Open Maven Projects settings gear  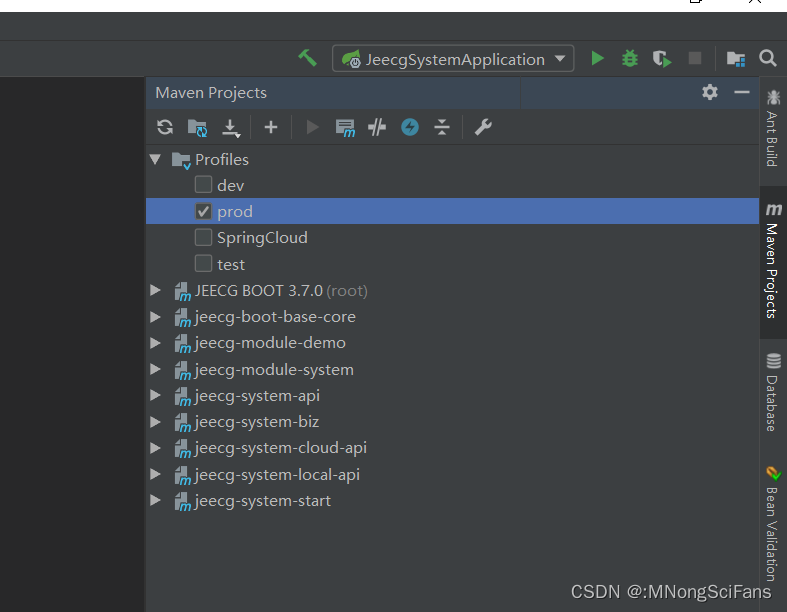point(710,92)
